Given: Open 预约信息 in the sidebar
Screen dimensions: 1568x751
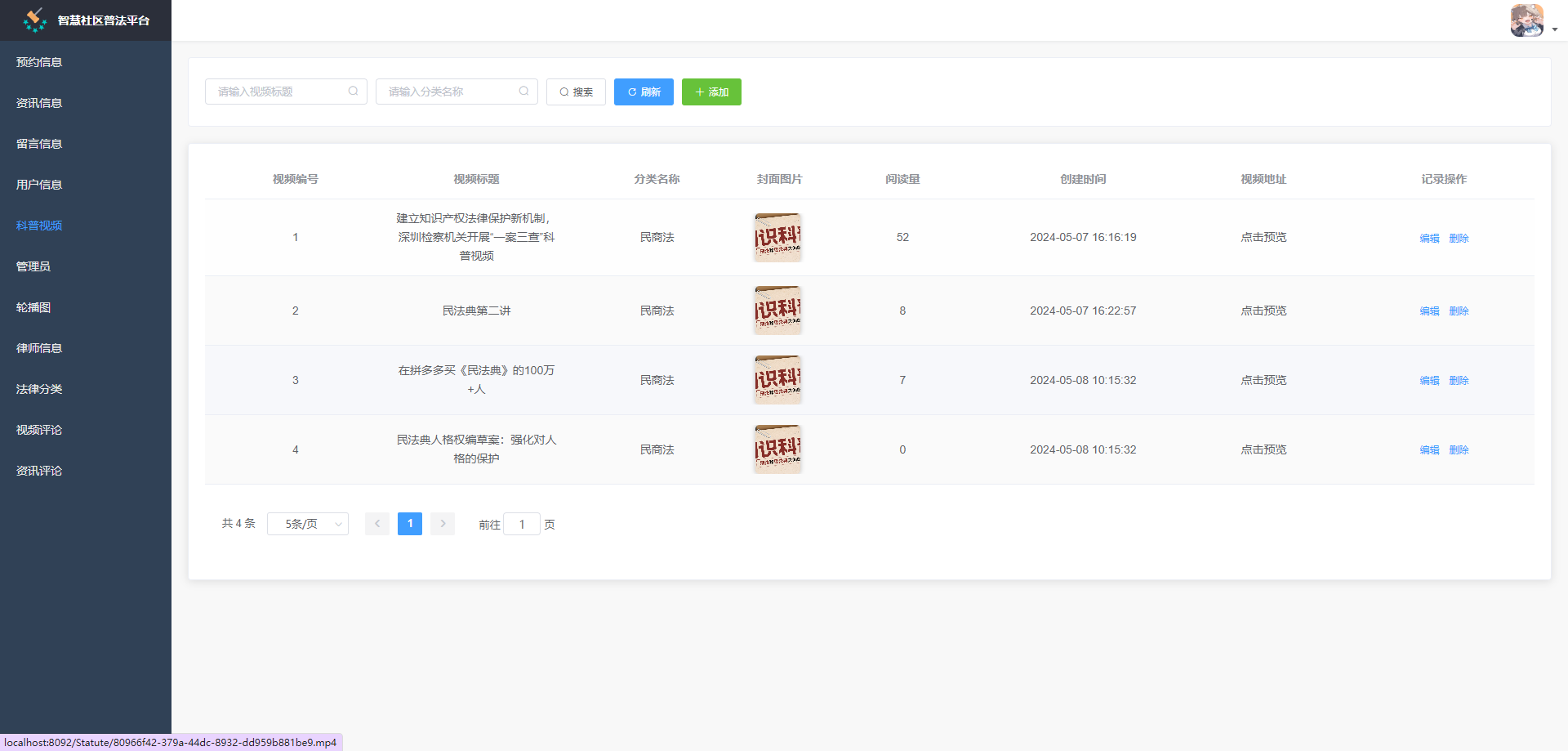Looking at the screenshot, I should click(x=39, y=62).
